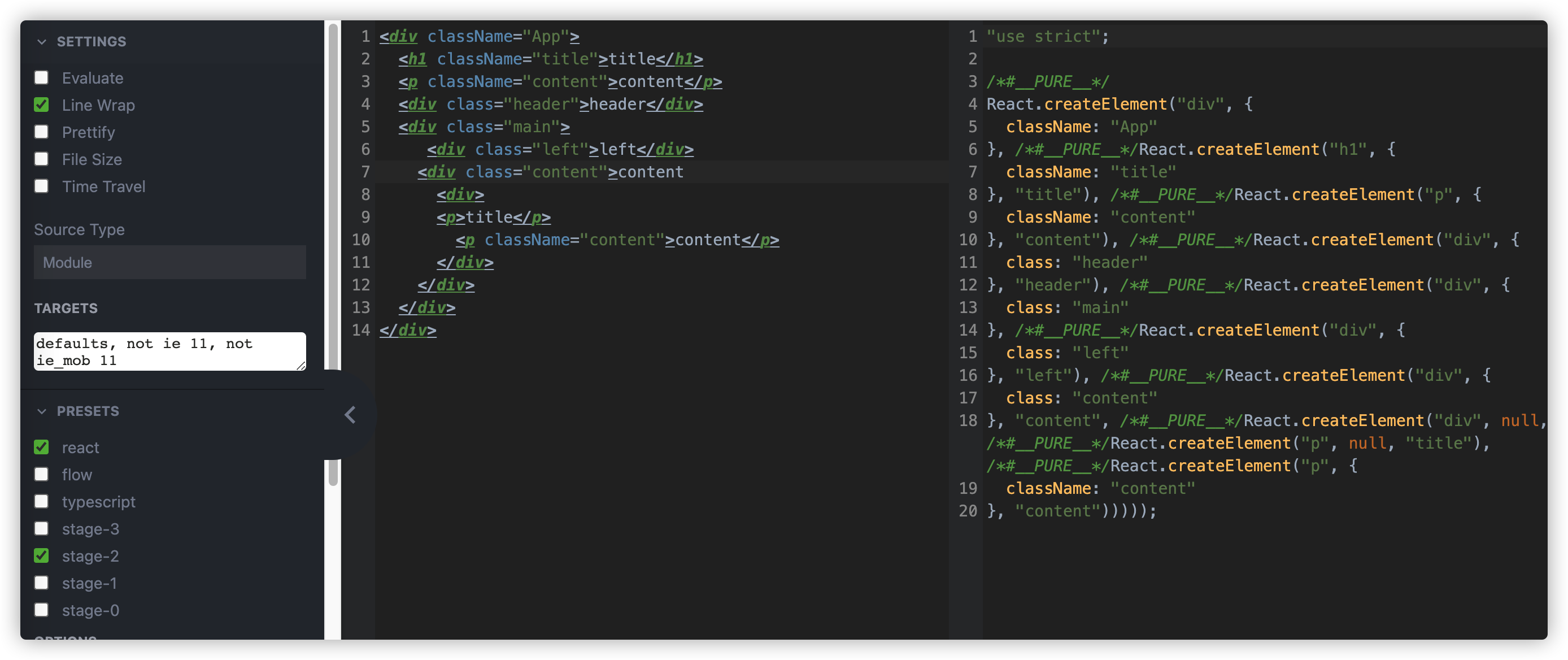The height and width of the screenshot is (660, 1568).
Task: Collapse the sidebar with the left chevron
Action: click(x=350, y=415)
